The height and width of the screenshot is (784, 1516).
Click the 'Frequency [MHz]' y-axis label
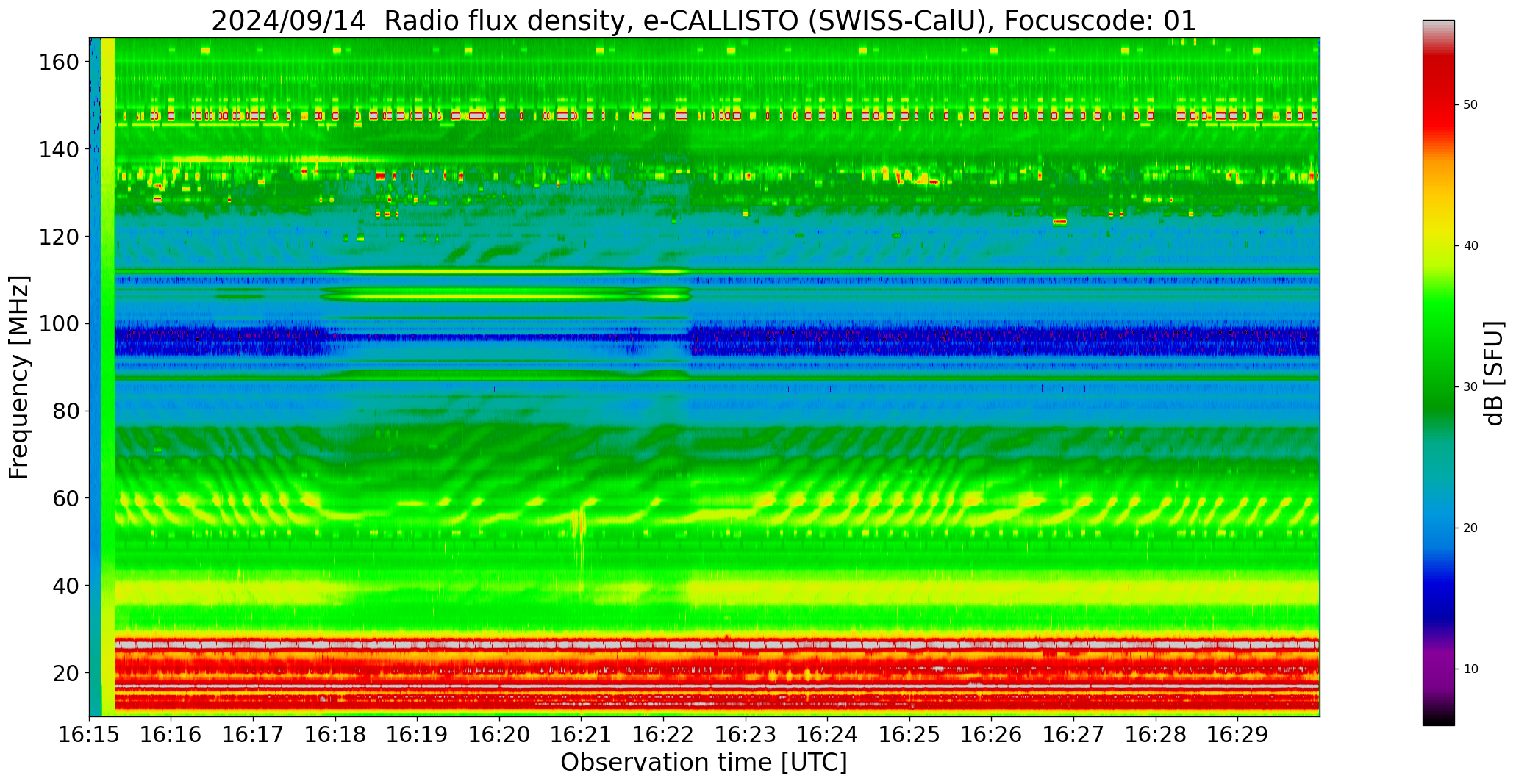point(19,377)
